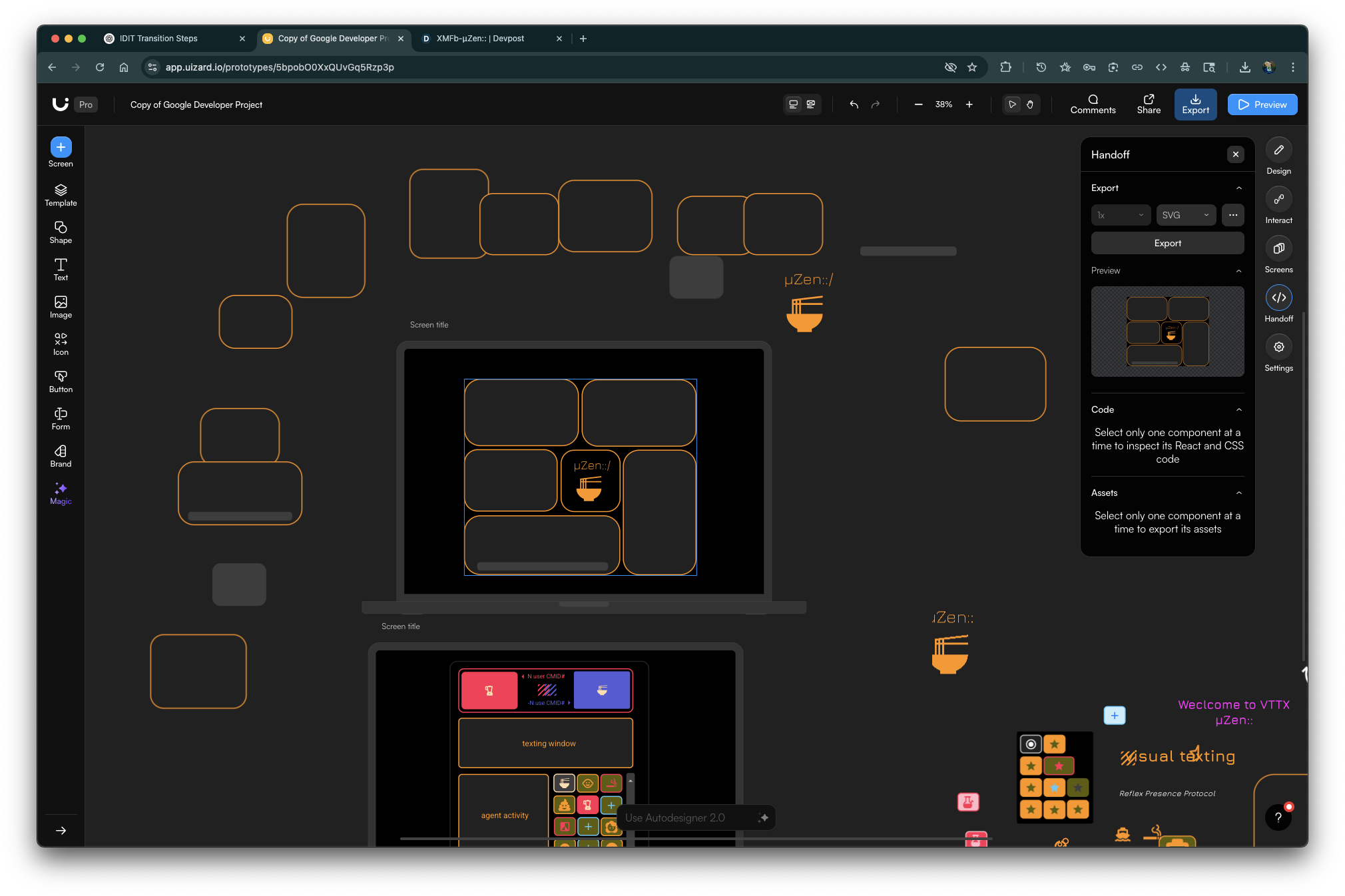Open the Brand panel
The width and height of the screenshot is (1345, 896).
coord(61,456)
